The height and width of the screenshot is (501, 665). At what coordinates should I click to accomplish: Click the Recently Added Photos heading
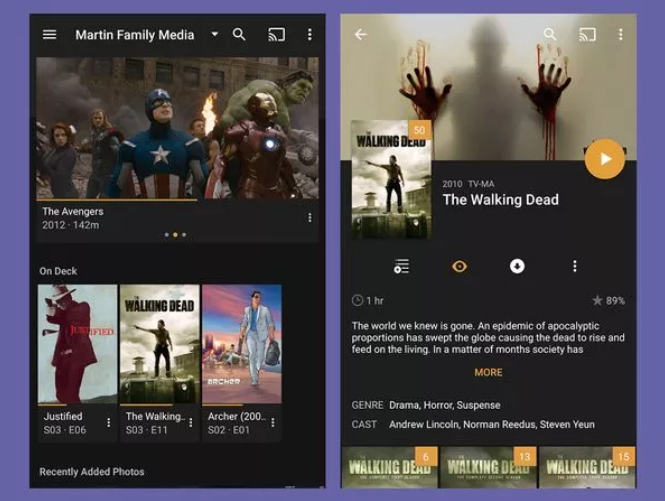point(92,472)
